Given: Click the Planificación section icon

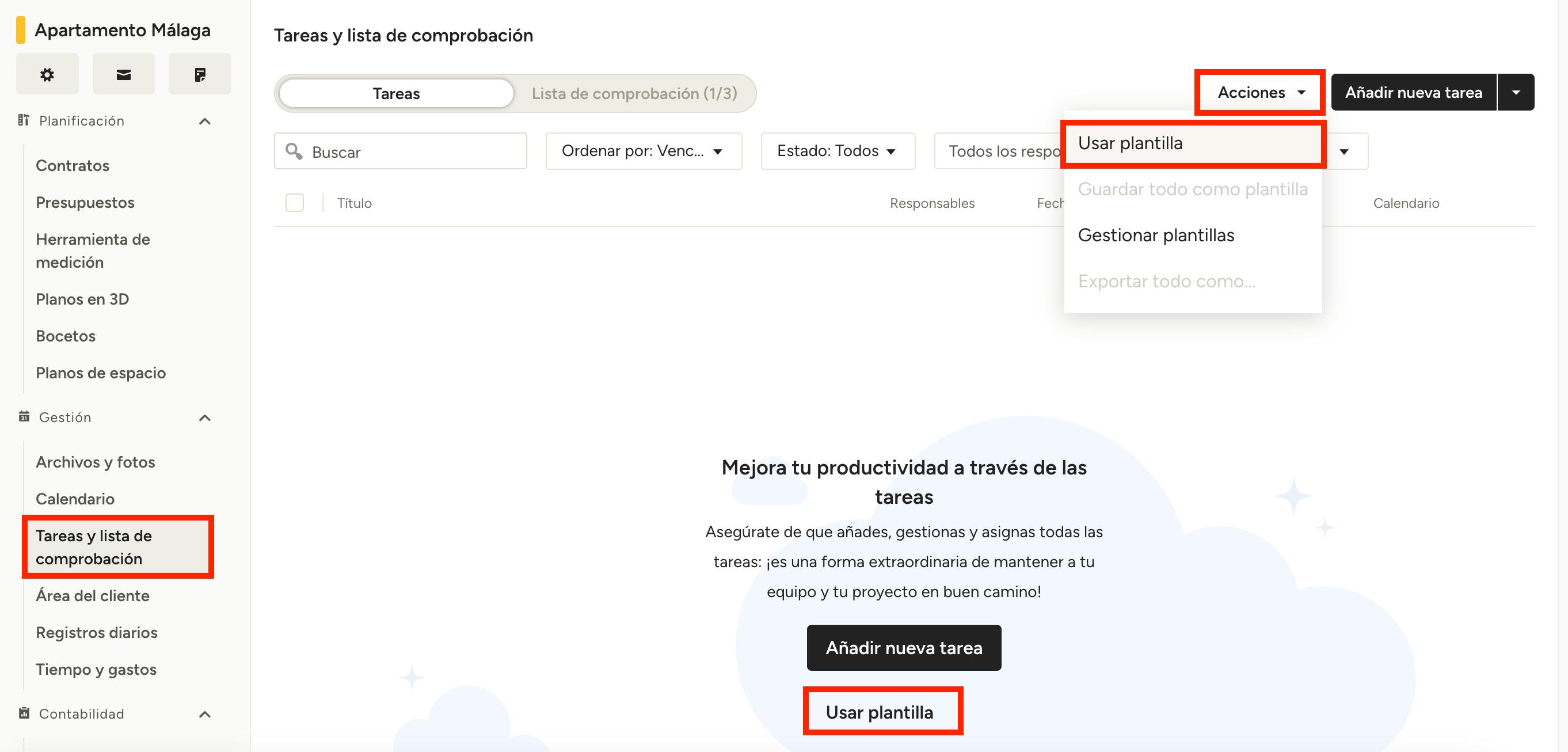Looking at the screenshot, I should (24, 120).
